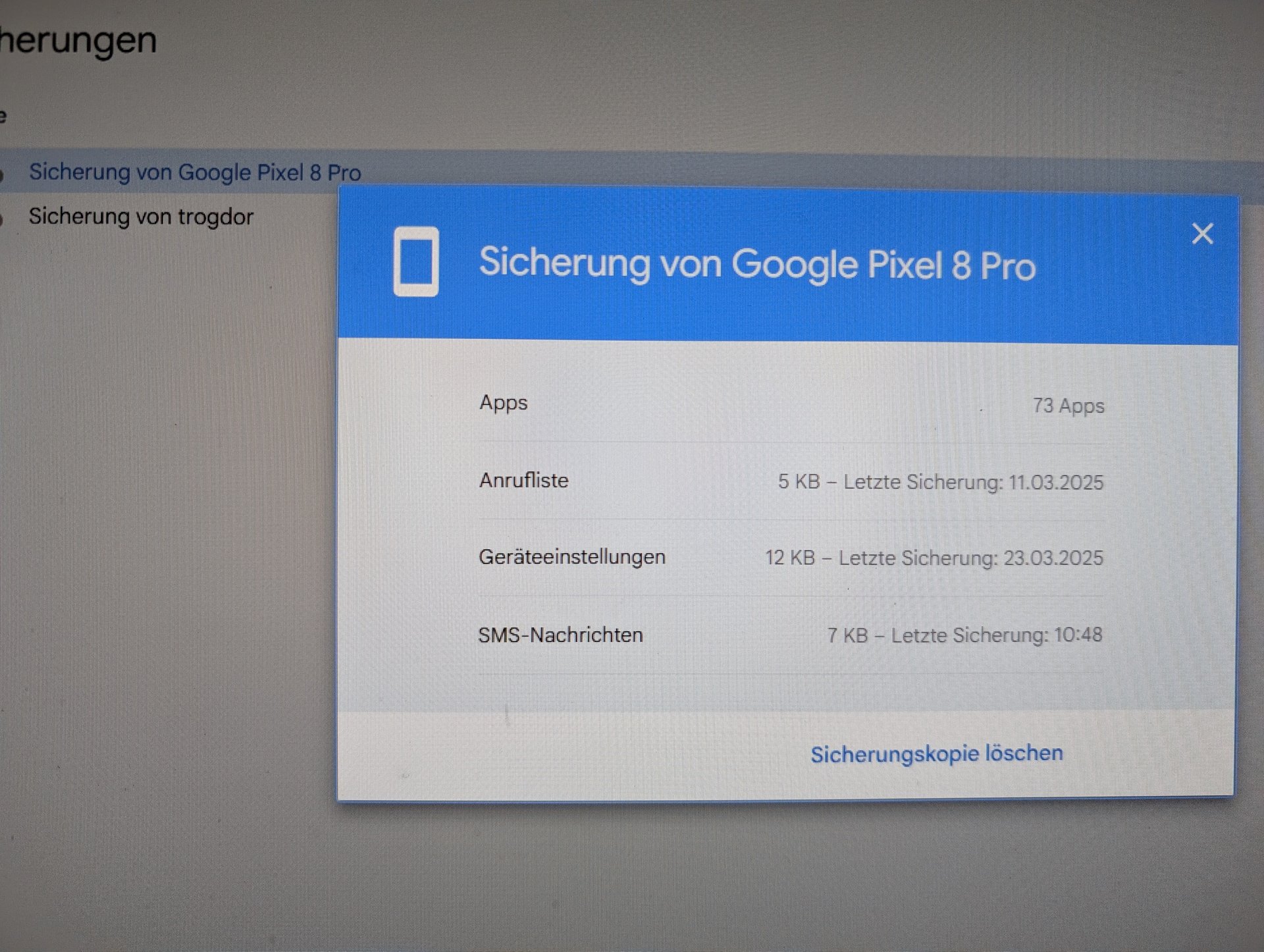Click Sicherungskopie löschen link
This screenshot has width=1264, height=952.
936,753
